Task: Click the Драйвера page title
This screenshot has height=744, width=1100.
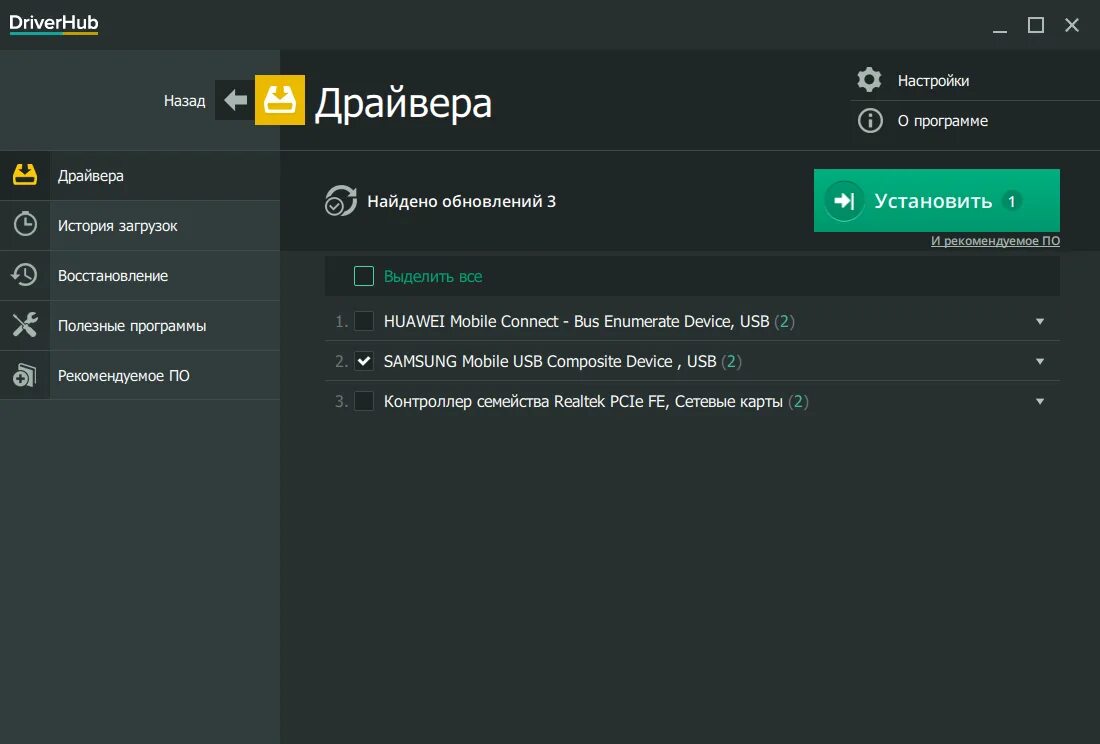Action: pyautogui.click(x=403, y=103)
